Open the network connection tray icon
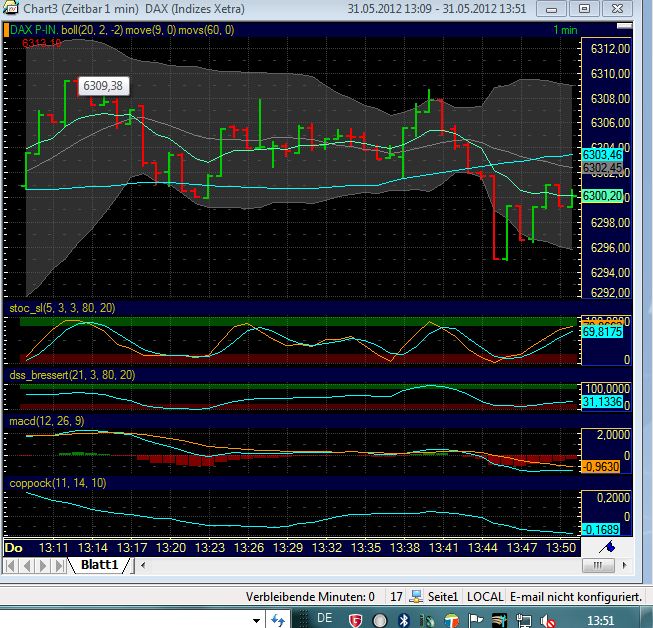653x628 pixels. click(x=524, y=621)
